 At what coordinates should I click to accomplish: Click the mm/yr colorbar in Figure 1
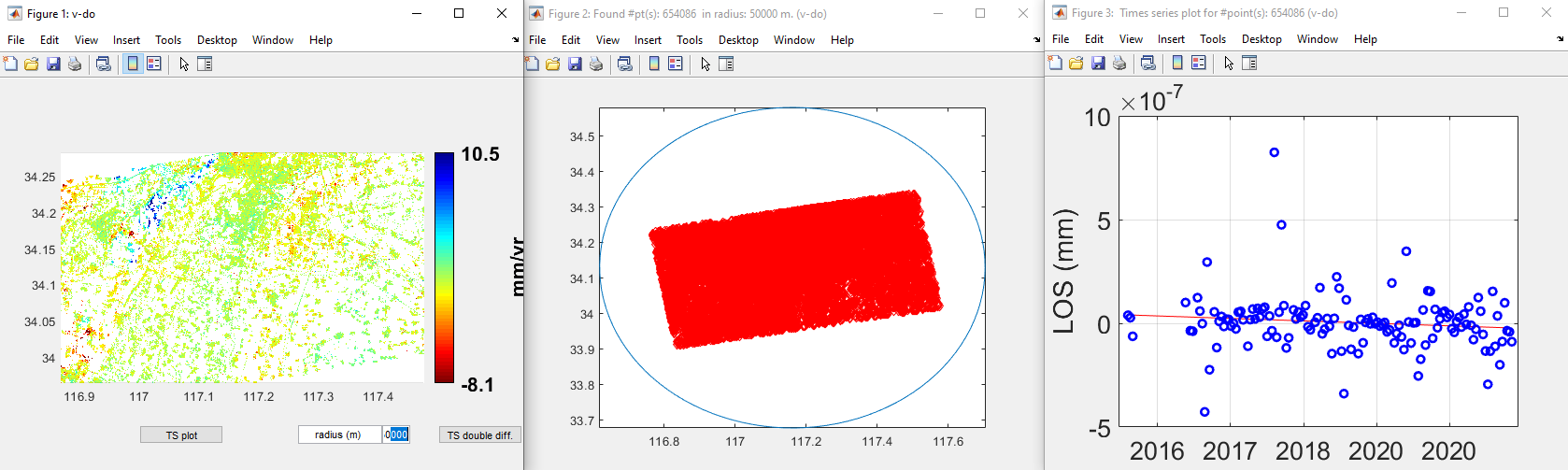coord(444,268)
